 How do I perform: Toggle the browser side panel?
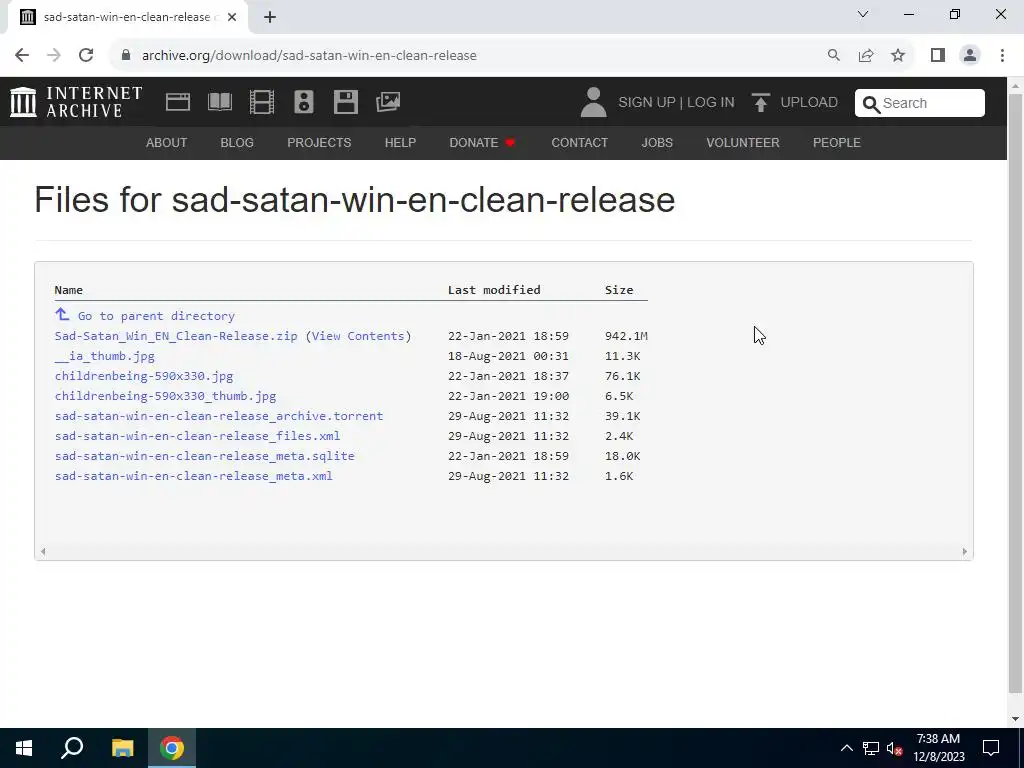[x=938, y=56]
